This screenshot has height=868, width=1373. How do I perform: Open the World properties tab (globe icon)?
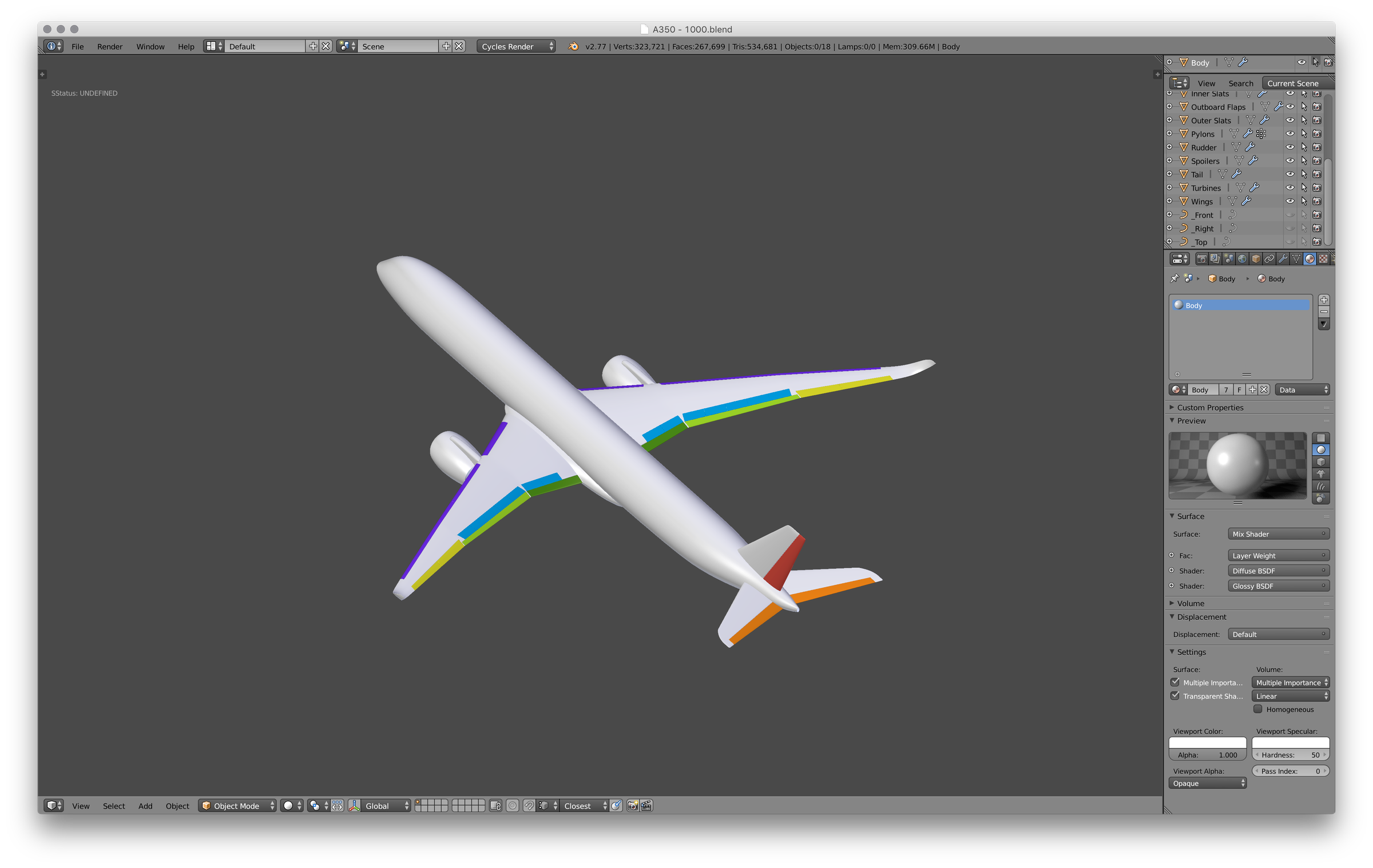[1241, 259]
